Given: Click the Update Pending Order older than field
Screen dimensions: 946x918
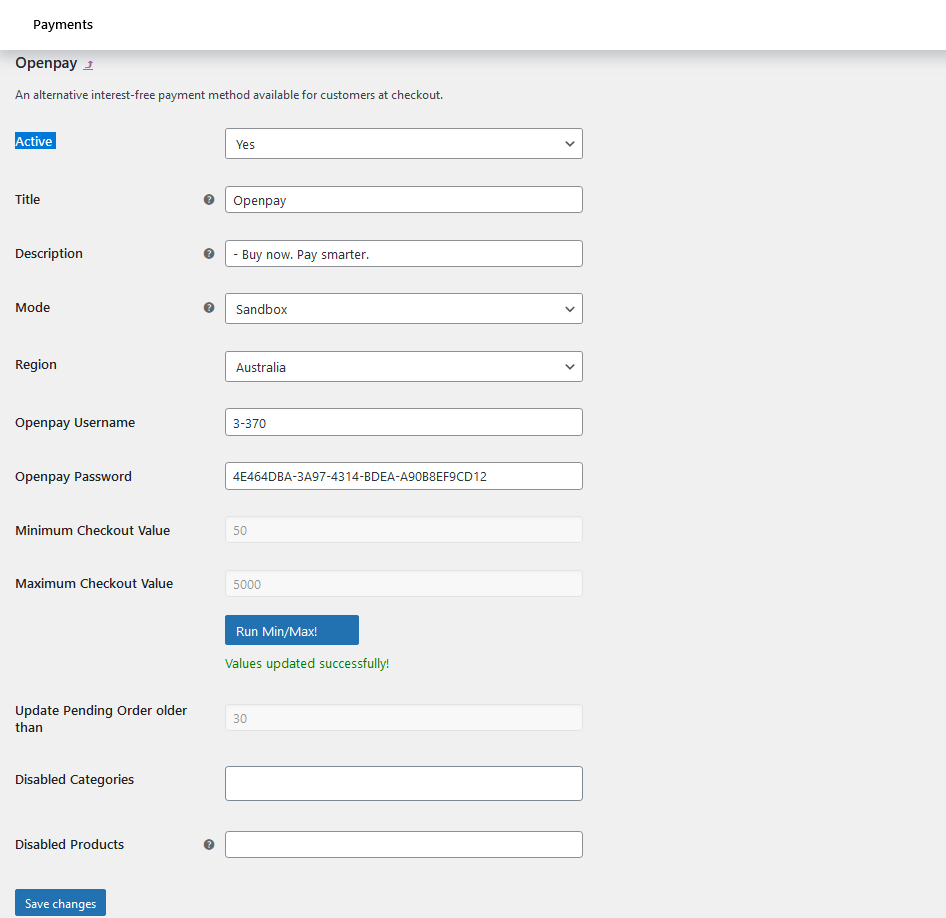Looking at the screenshot, I should 403,718.
